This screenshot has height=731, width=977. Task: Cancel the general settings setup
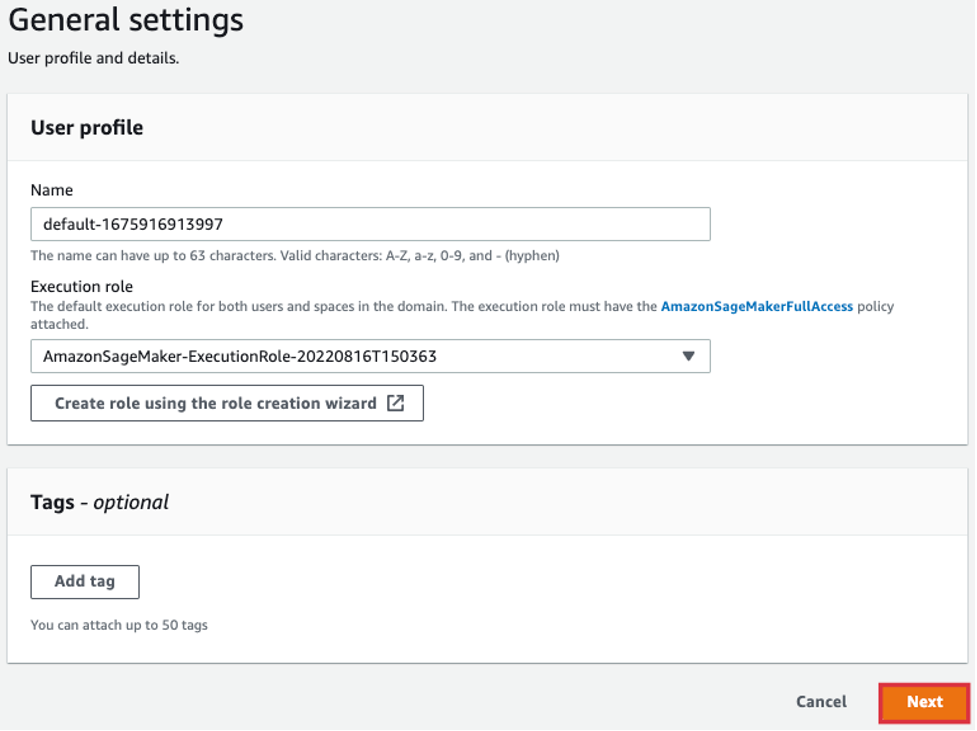tap(821, 702)
